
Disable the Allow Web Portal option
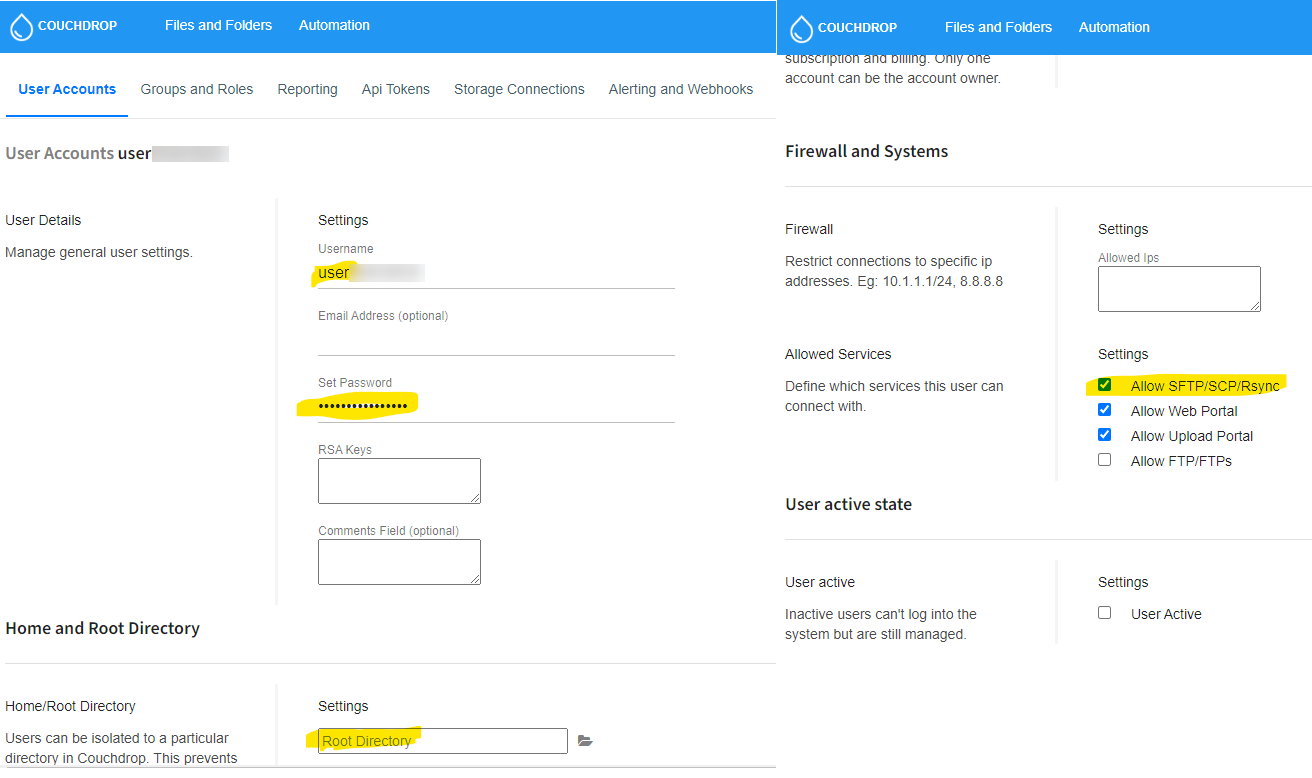[x=1104, y=409]
